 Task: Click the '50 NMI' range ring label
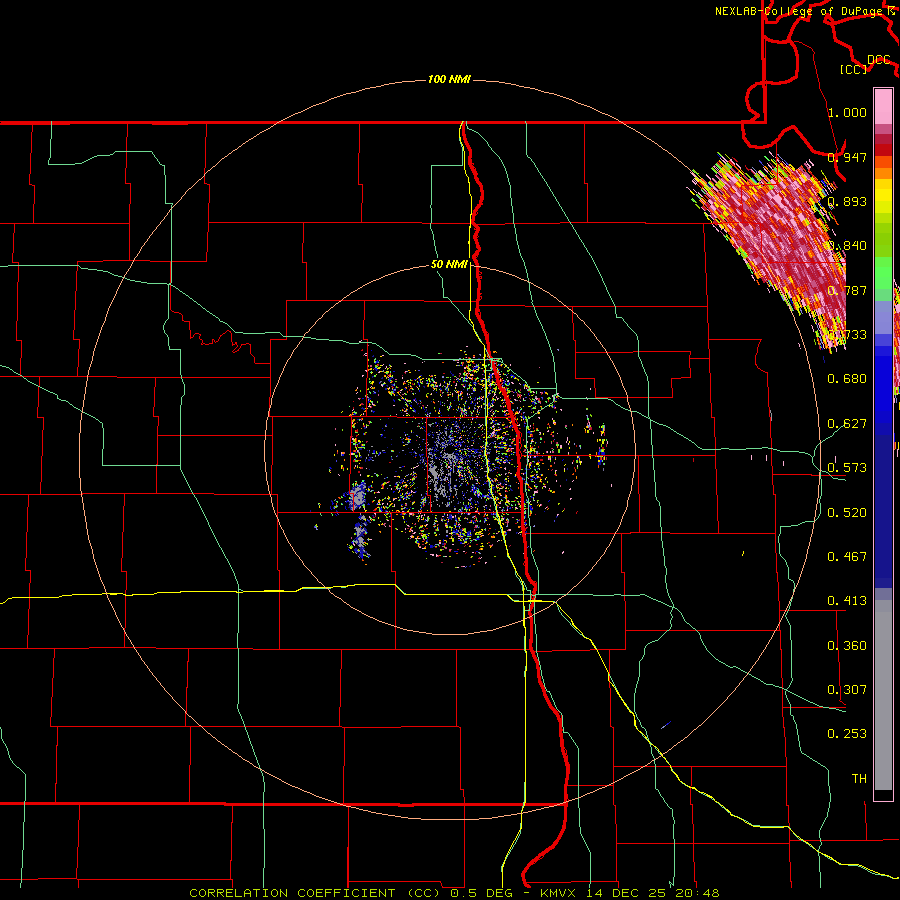(449, 265)
